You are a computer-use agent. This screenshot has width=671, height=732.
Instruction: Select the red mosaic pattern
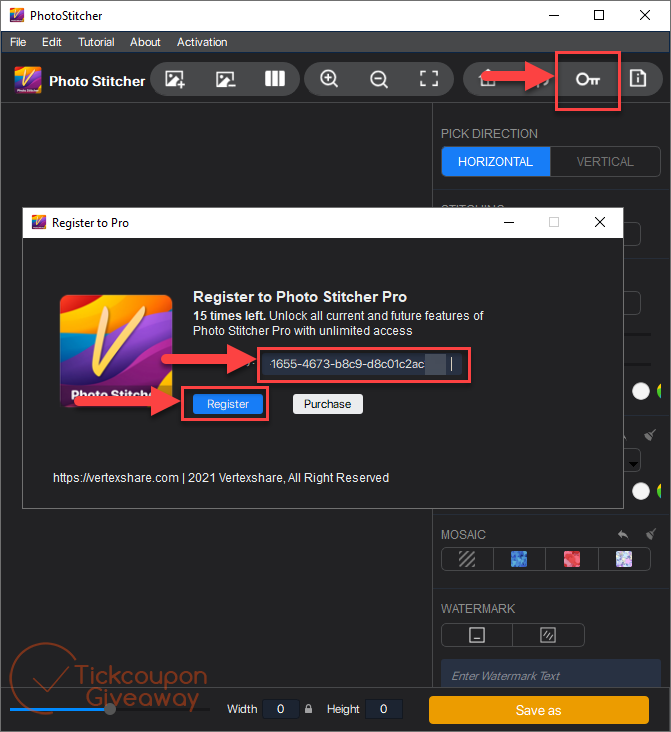coord(572,559)
